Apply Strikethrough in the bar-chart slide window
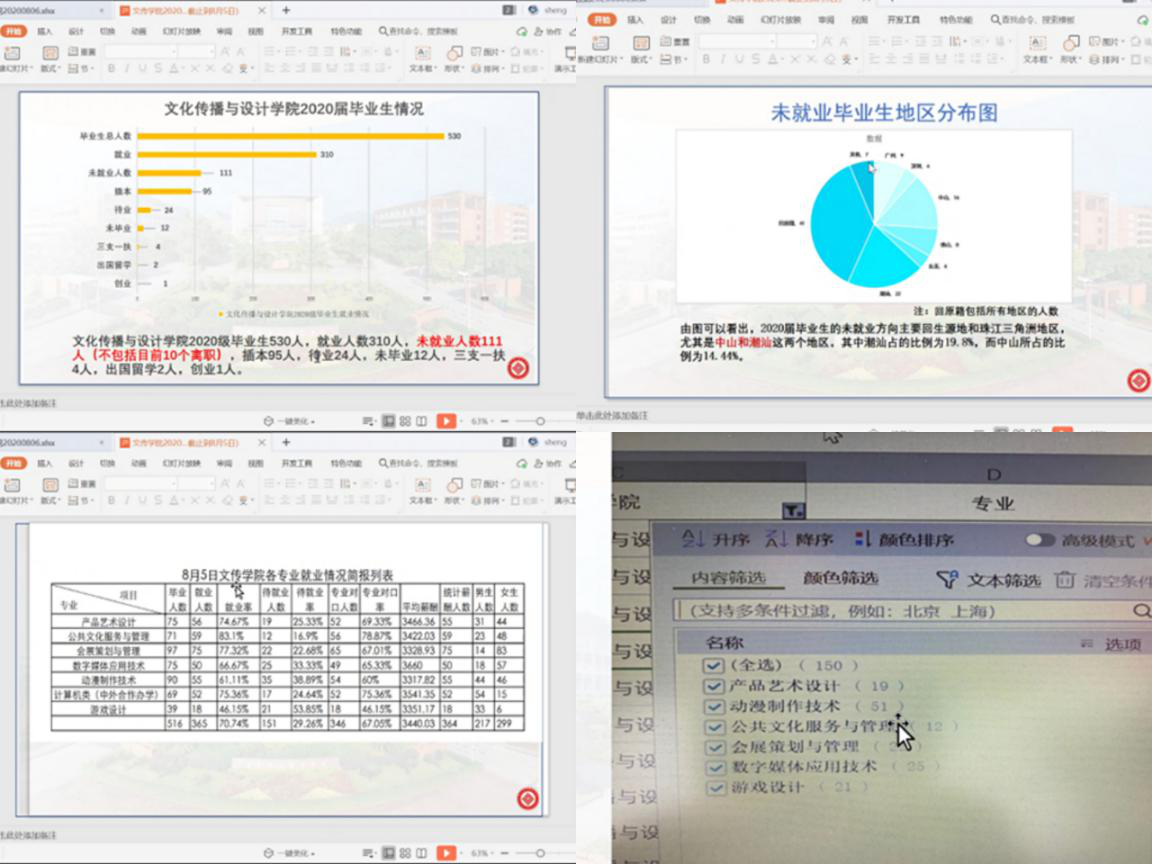 click(x=157, y=68)
